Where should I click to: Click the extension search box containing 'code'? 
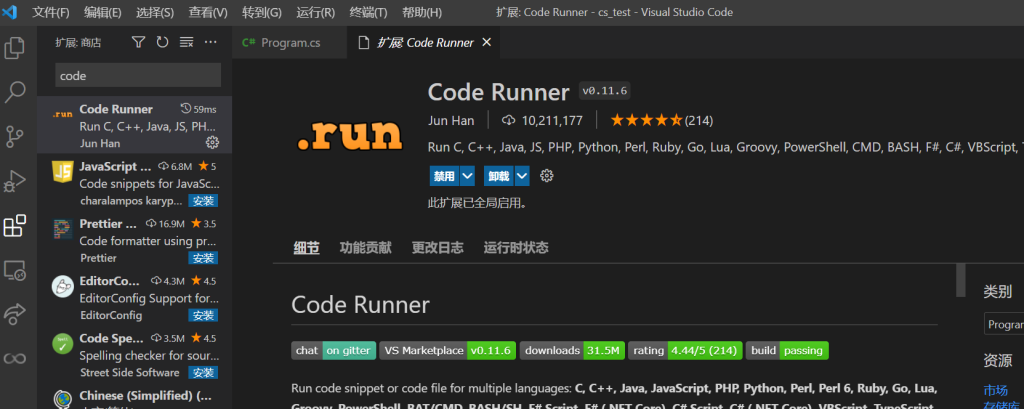coord(138,76)
